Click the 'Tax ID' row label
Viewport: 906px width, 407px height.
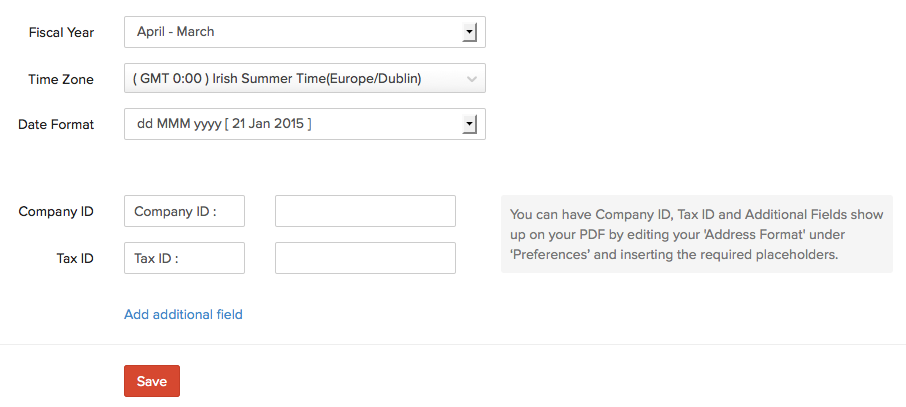pyautogui.click(x=75, y=258)
